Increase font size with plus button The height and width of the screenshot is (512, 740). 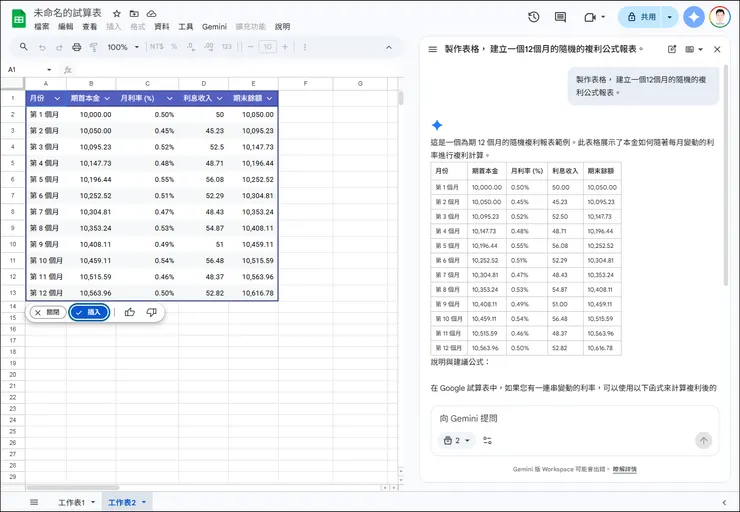(x=285, y=47)
